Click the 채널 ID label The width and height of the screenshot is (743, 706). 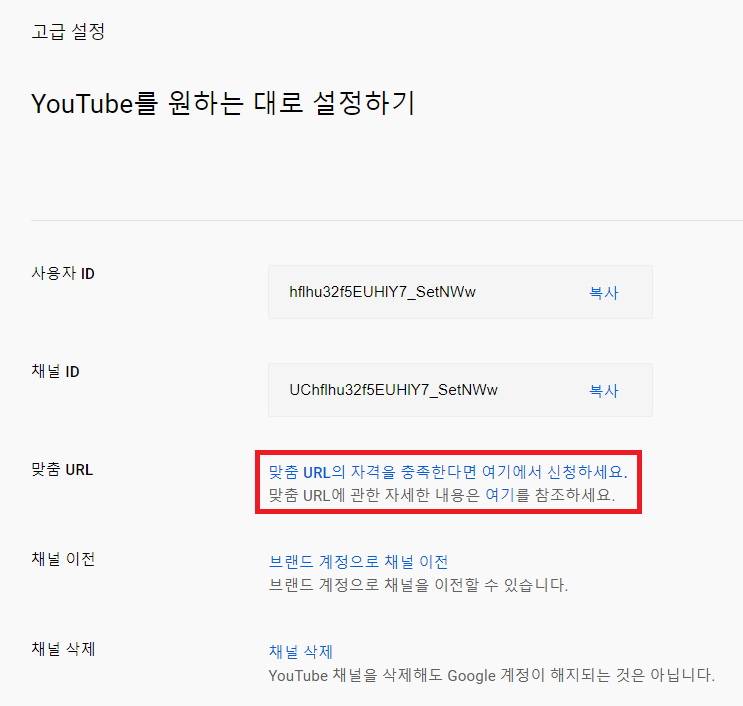pyautogui.click(x=55, y=371)
